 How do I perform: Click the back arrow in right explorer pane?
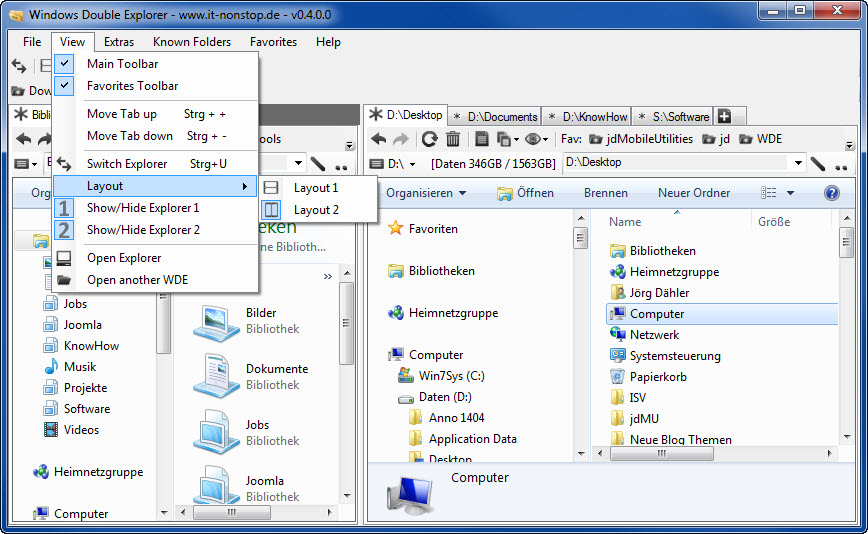pos(379,139)
